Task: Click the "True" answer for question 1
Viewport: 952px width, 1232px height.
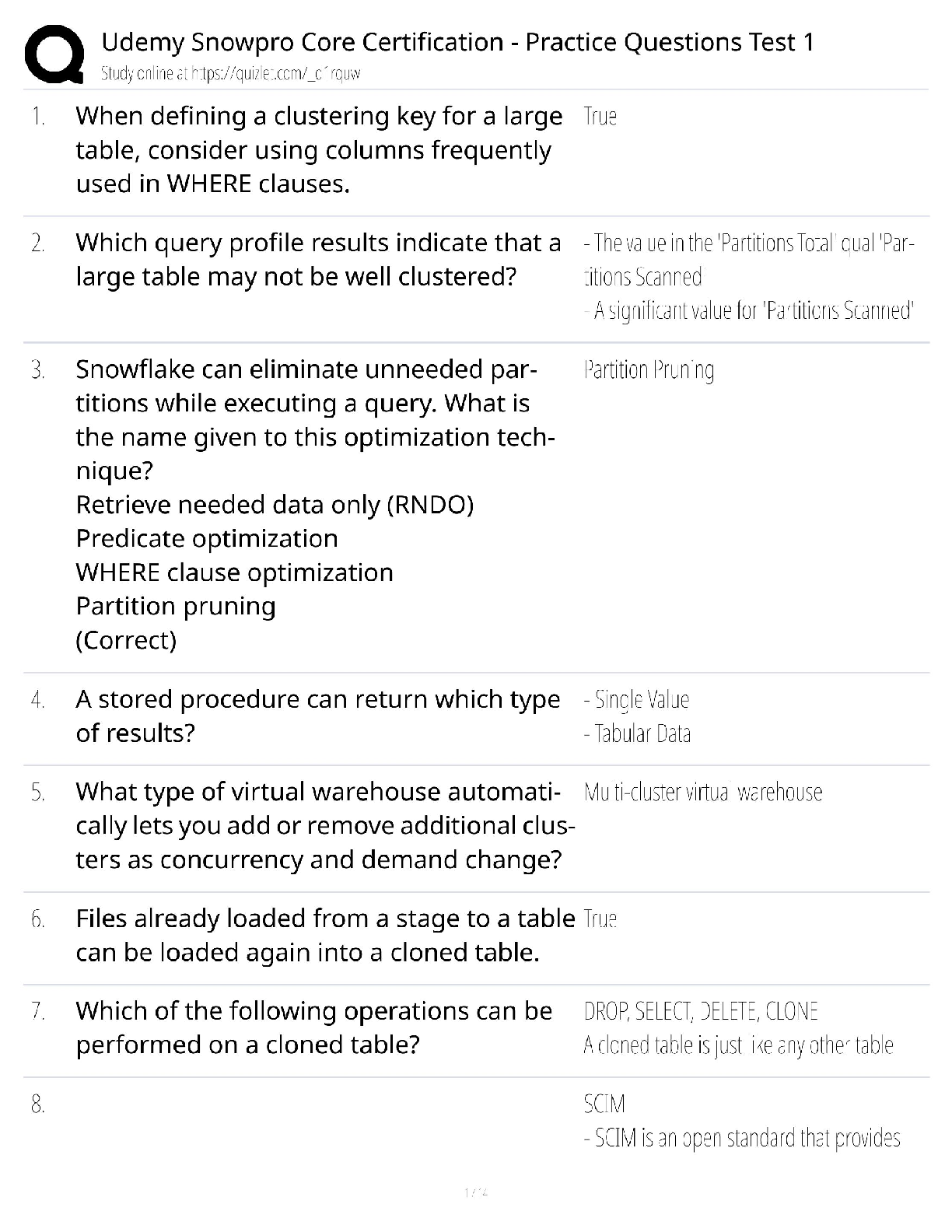Action: click(x=600, y=117)
